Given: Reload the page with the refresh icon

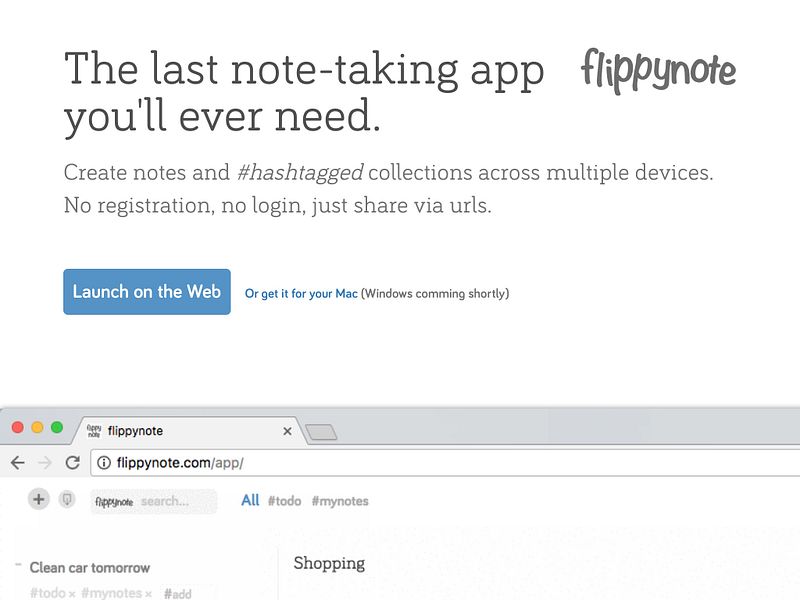Looking at the screenshot, I should (x=72, y=463).
